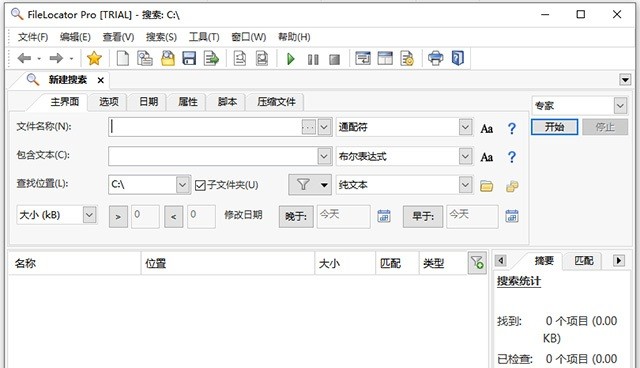640x368 pixels.
Task: Click the copy search pages icon
Action: pos(144,59)
